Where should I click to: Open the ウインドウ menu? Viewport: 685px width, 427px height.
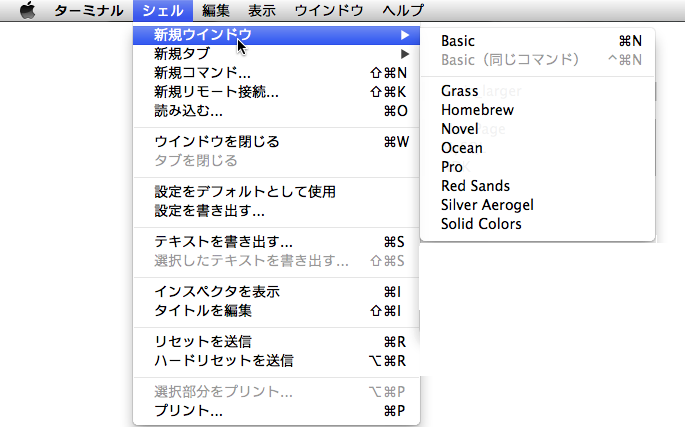point(329,10)
